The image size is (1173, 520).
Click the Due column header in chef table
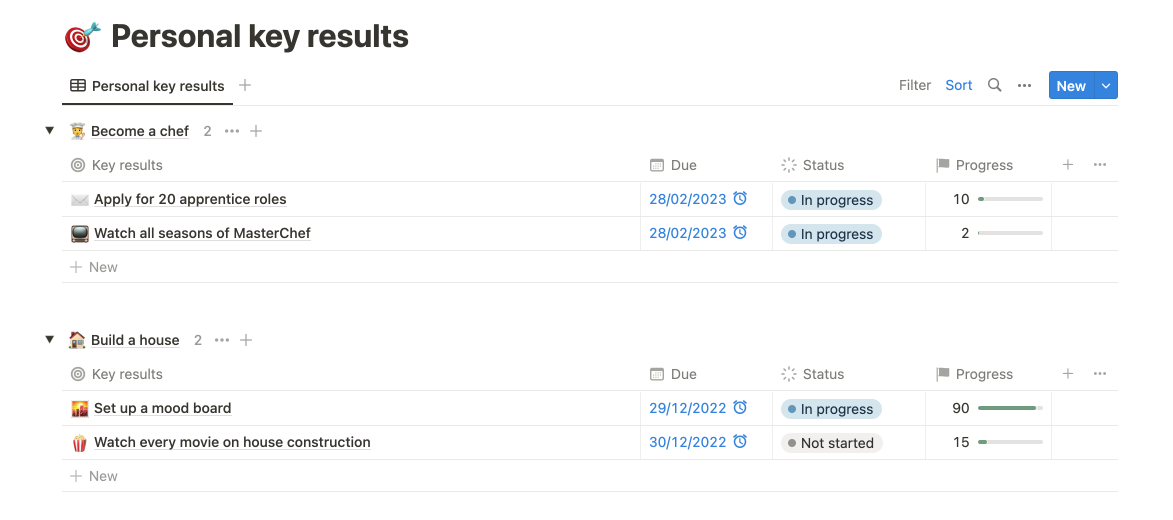(684, 165)
